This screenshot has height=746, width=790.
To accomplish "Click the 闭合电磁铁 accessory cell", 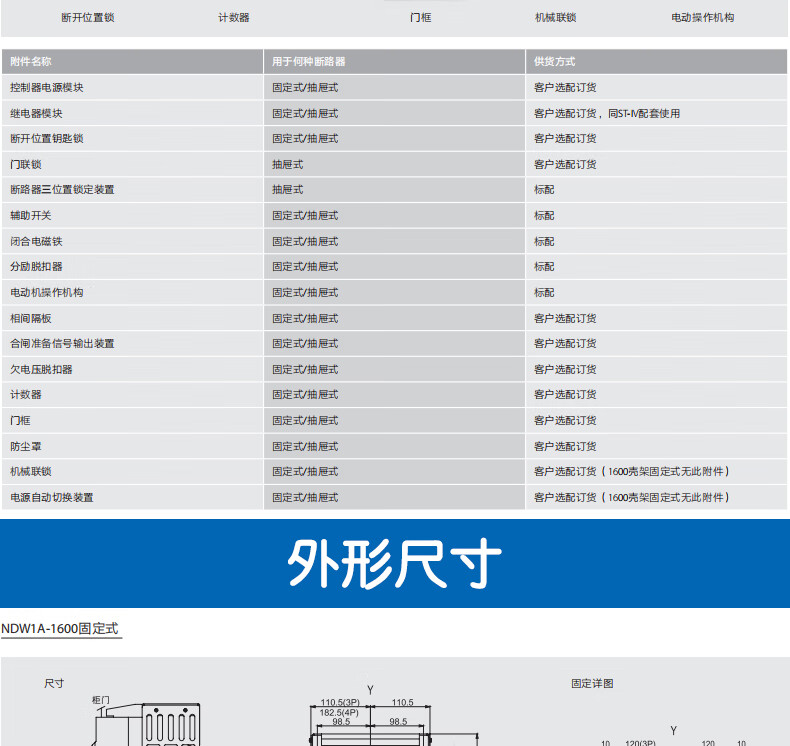I will (36, 241).
